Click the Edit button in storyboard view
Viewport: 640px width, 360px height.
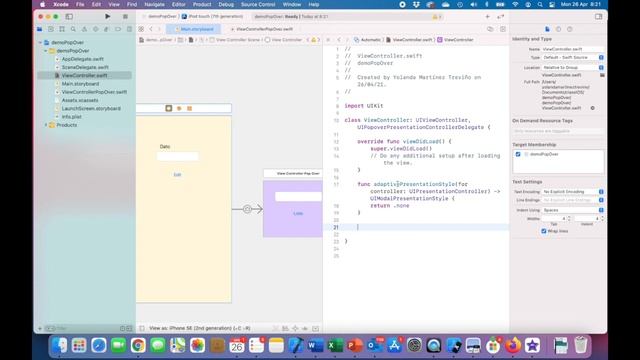tap(177, 174)
